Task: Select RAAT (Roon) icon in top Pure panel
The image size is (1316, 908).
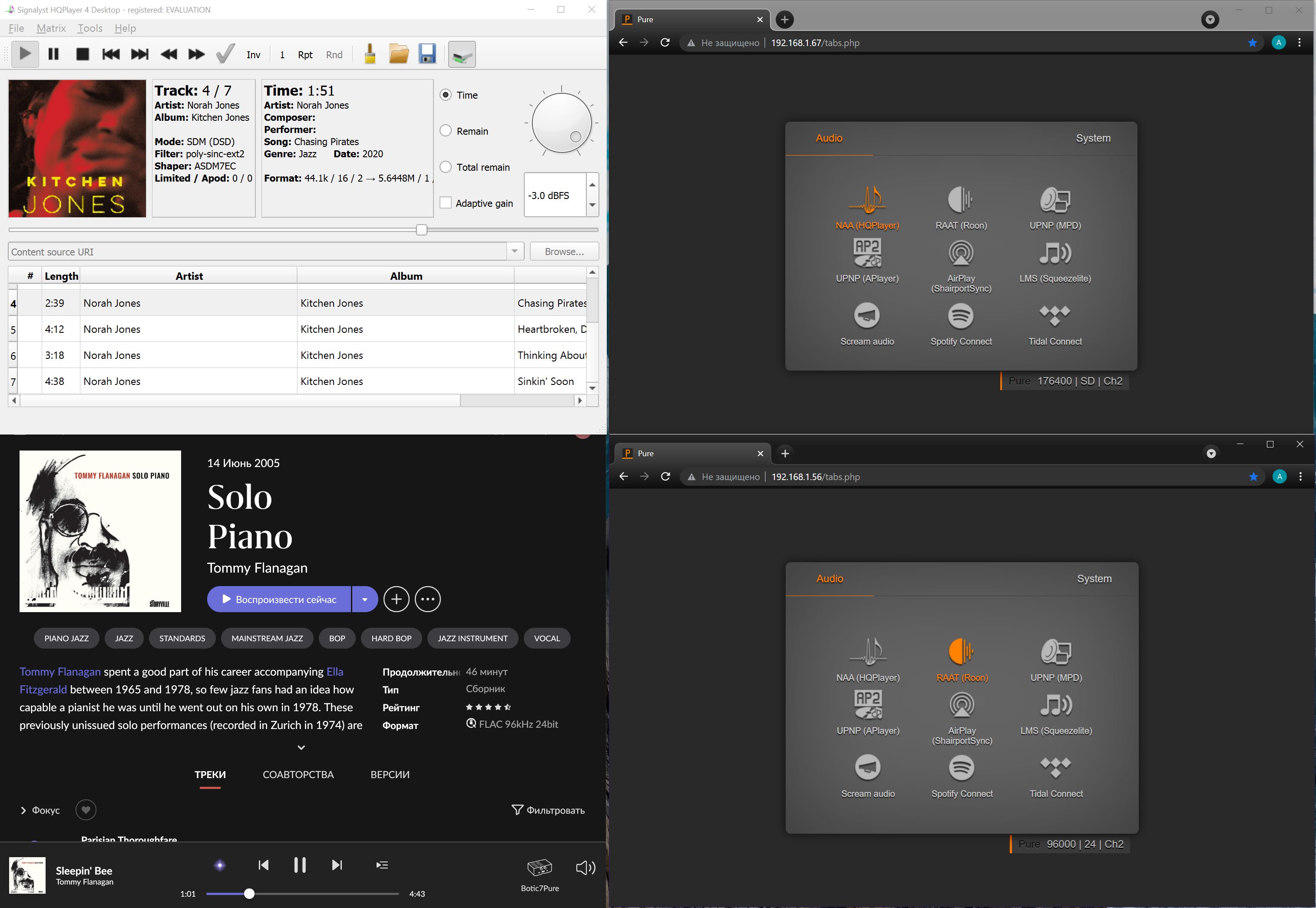Action: 961,200
